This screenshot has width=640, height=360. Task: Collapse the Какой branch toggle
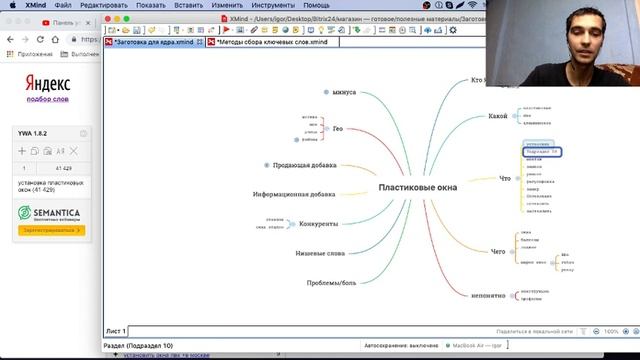tap(514, 116)
